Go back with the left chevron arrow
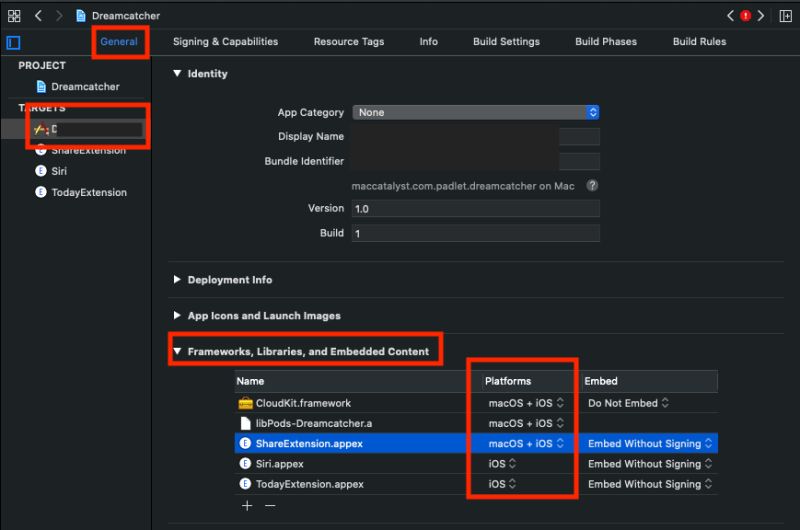Screen dimensions: 800x530 click(x=38, y=16)
